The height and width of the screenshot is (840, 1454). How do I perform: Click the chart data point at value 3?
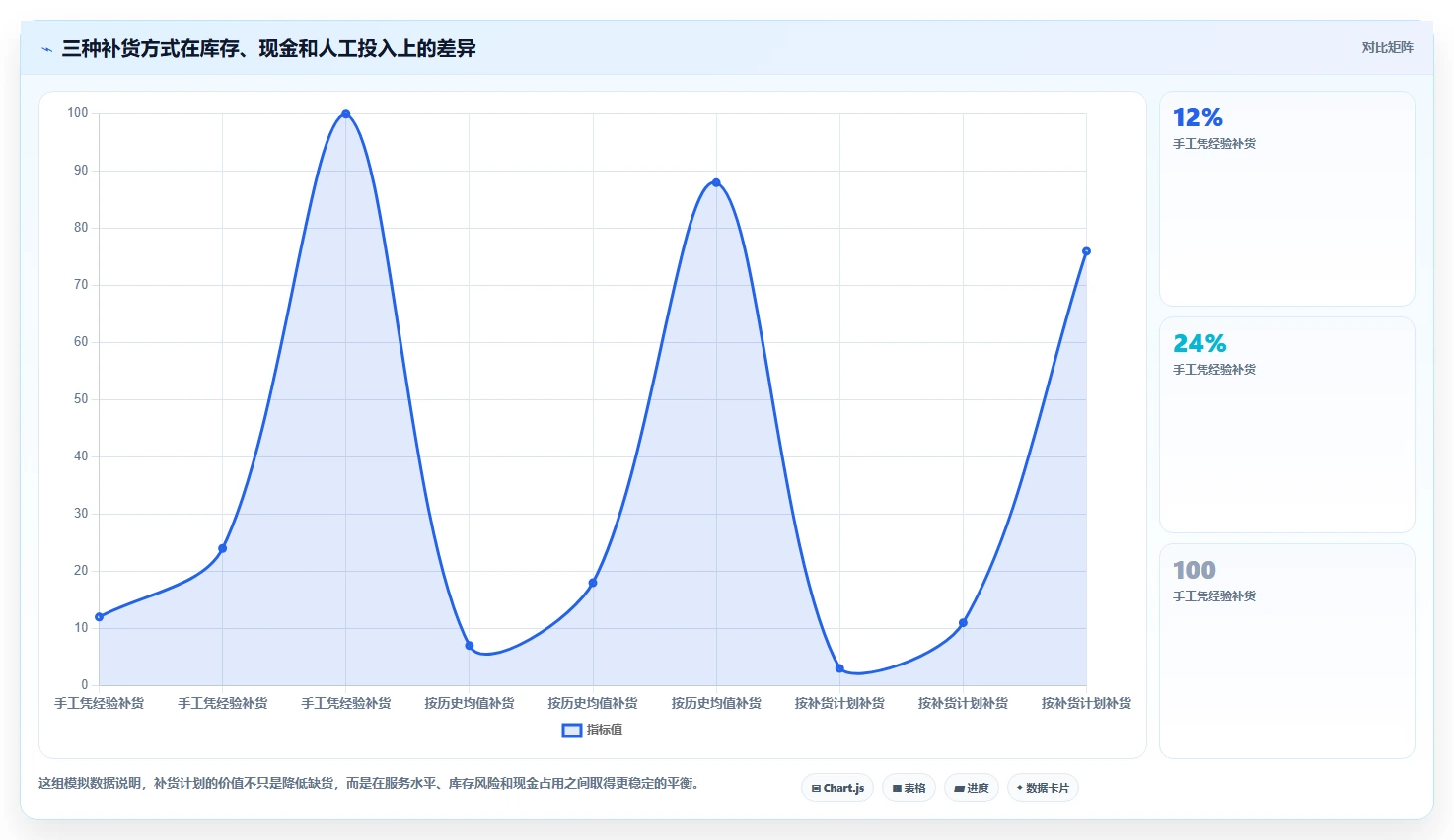click(x=839, y=668)
